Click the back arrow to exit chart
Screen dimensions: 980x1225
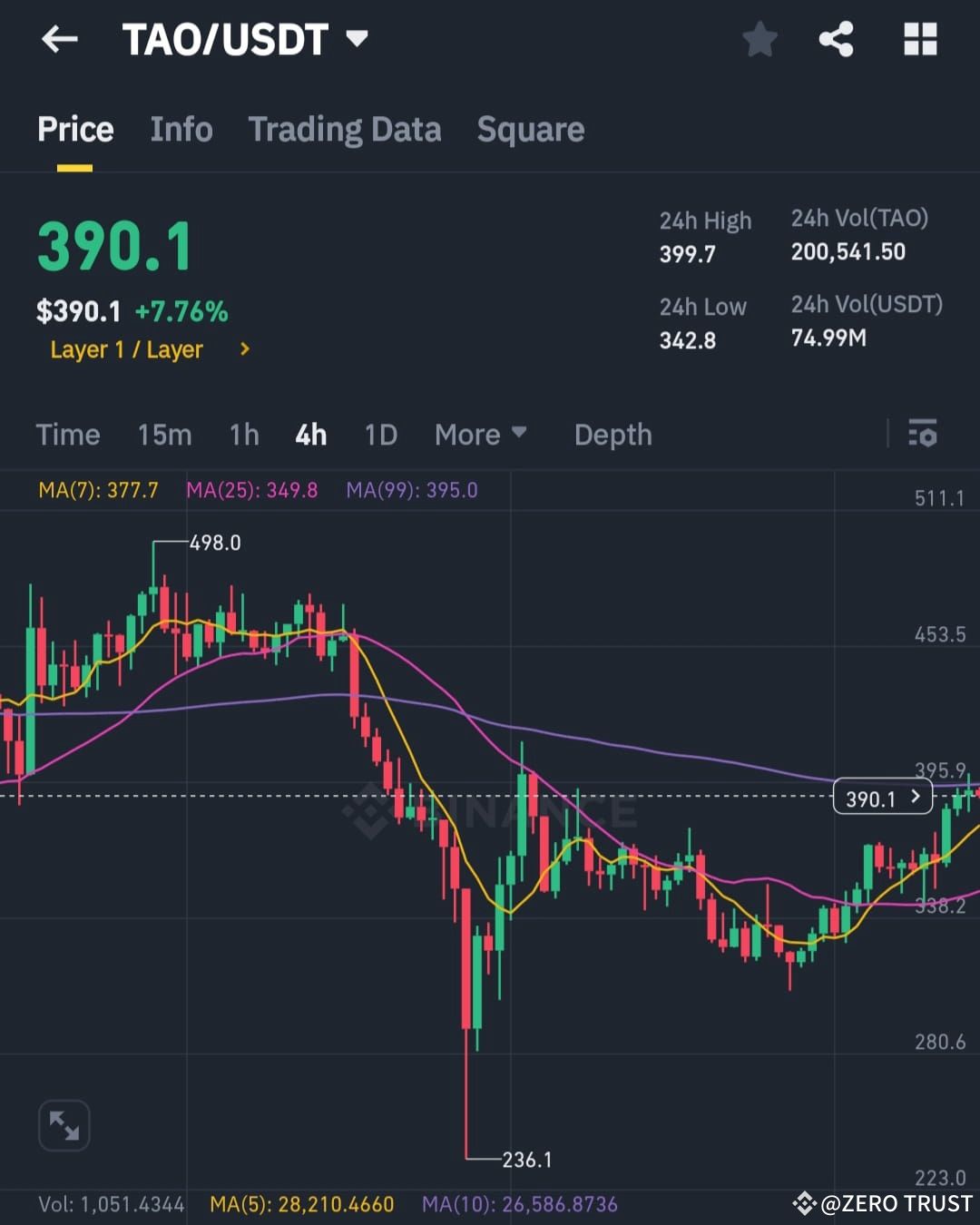60,39
